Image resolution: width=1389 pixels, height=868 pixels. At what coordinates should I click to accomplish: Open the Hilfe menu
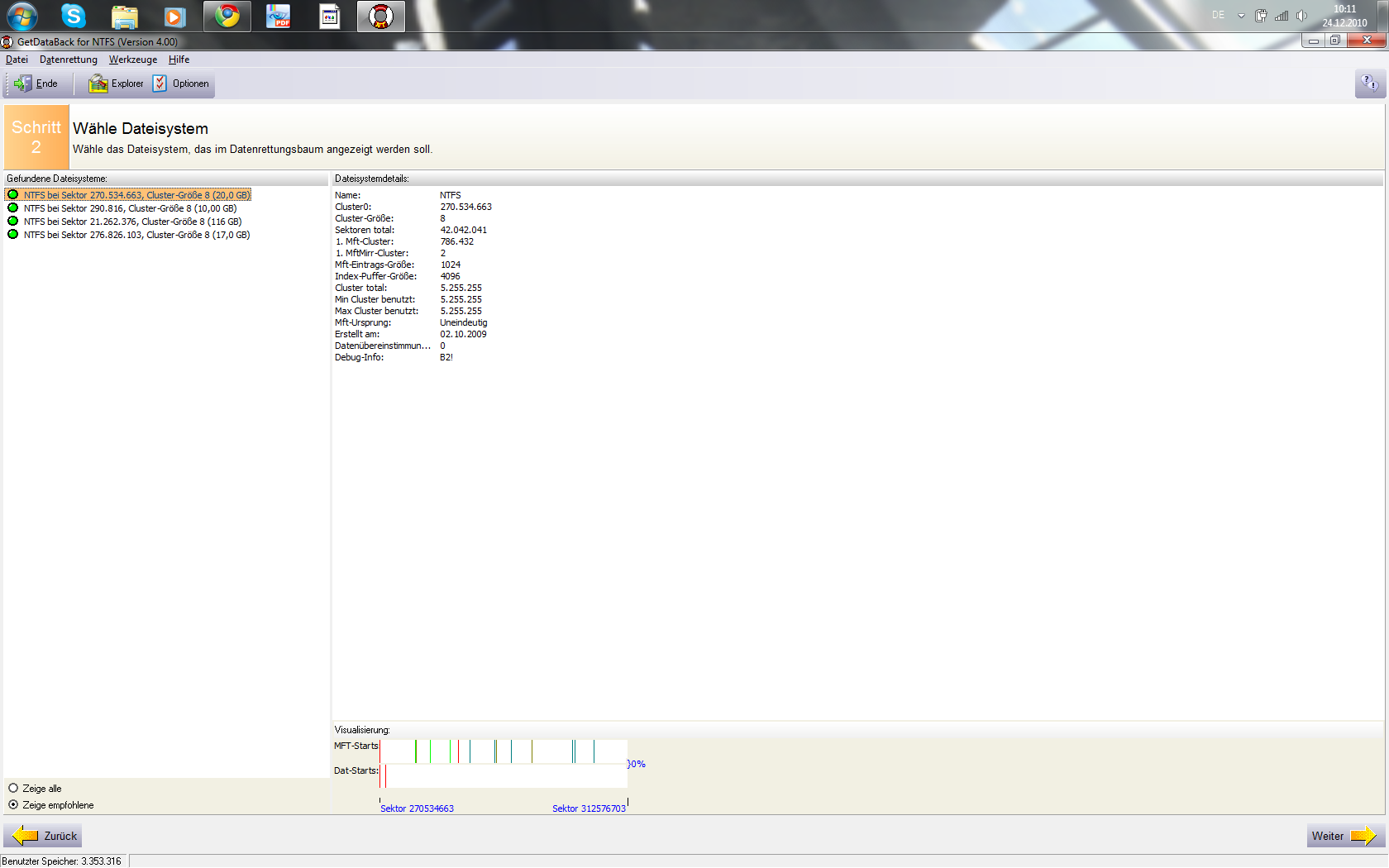tap(179, 60)
